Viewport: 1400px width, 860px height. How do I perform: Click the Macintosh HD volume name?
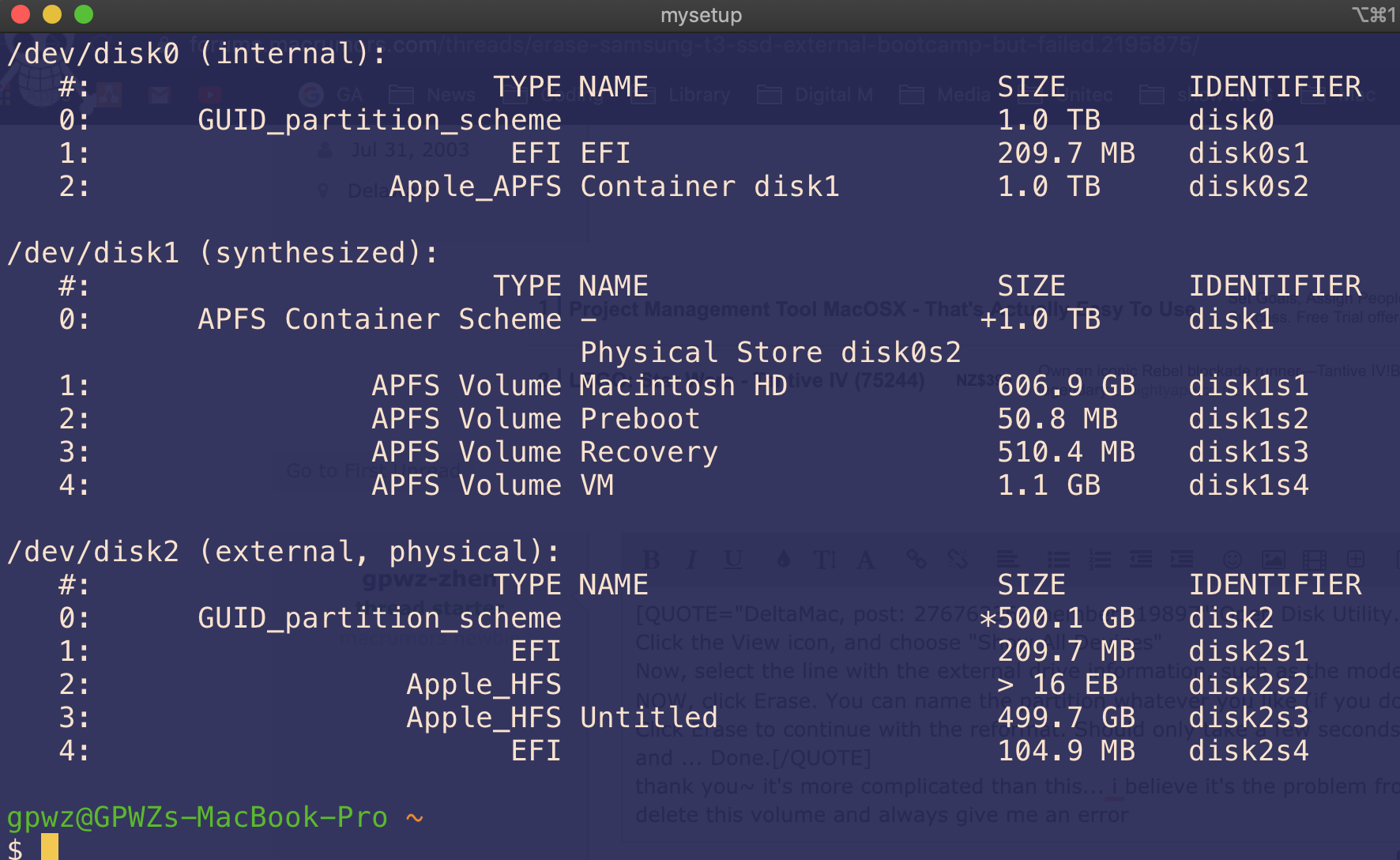point(683,386)
